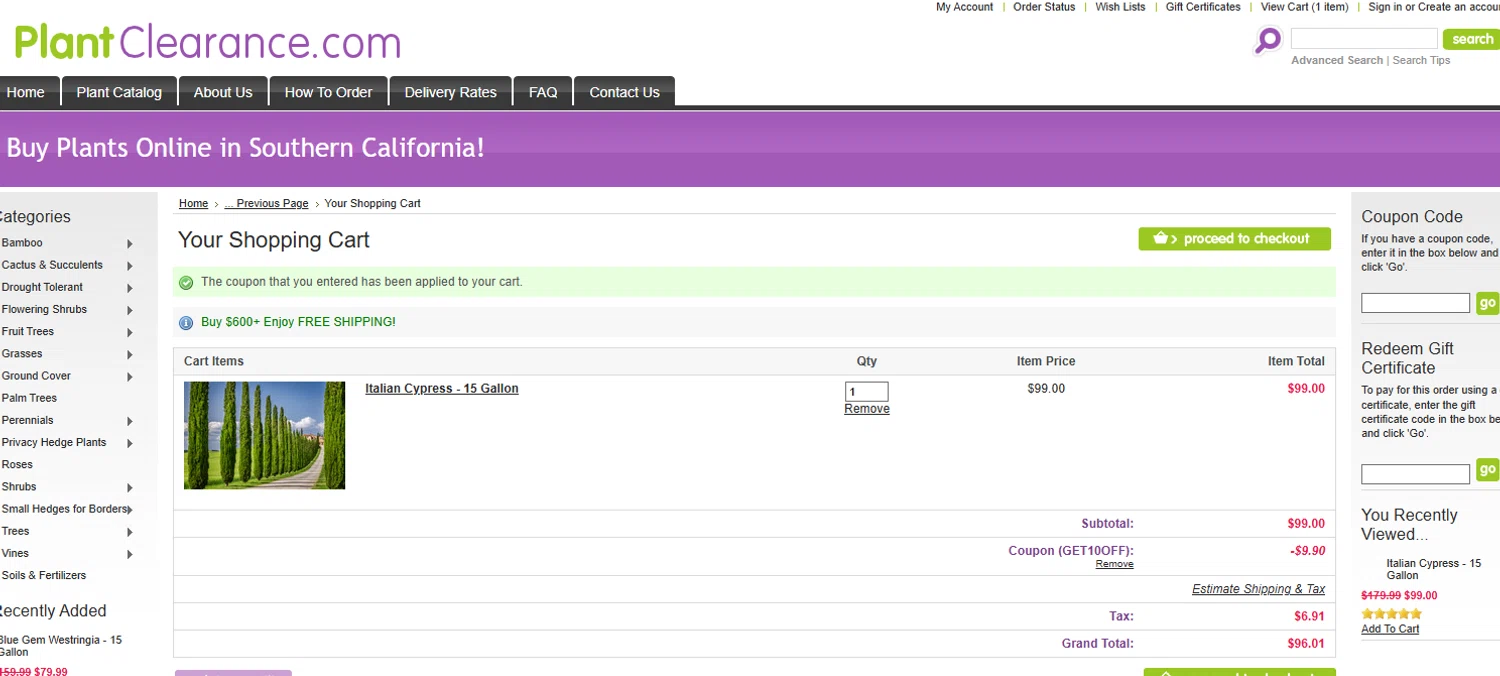Open Blue Gem Westringia recently added item
Viewport: 1500px width, 676px height.
click(60, 646)
